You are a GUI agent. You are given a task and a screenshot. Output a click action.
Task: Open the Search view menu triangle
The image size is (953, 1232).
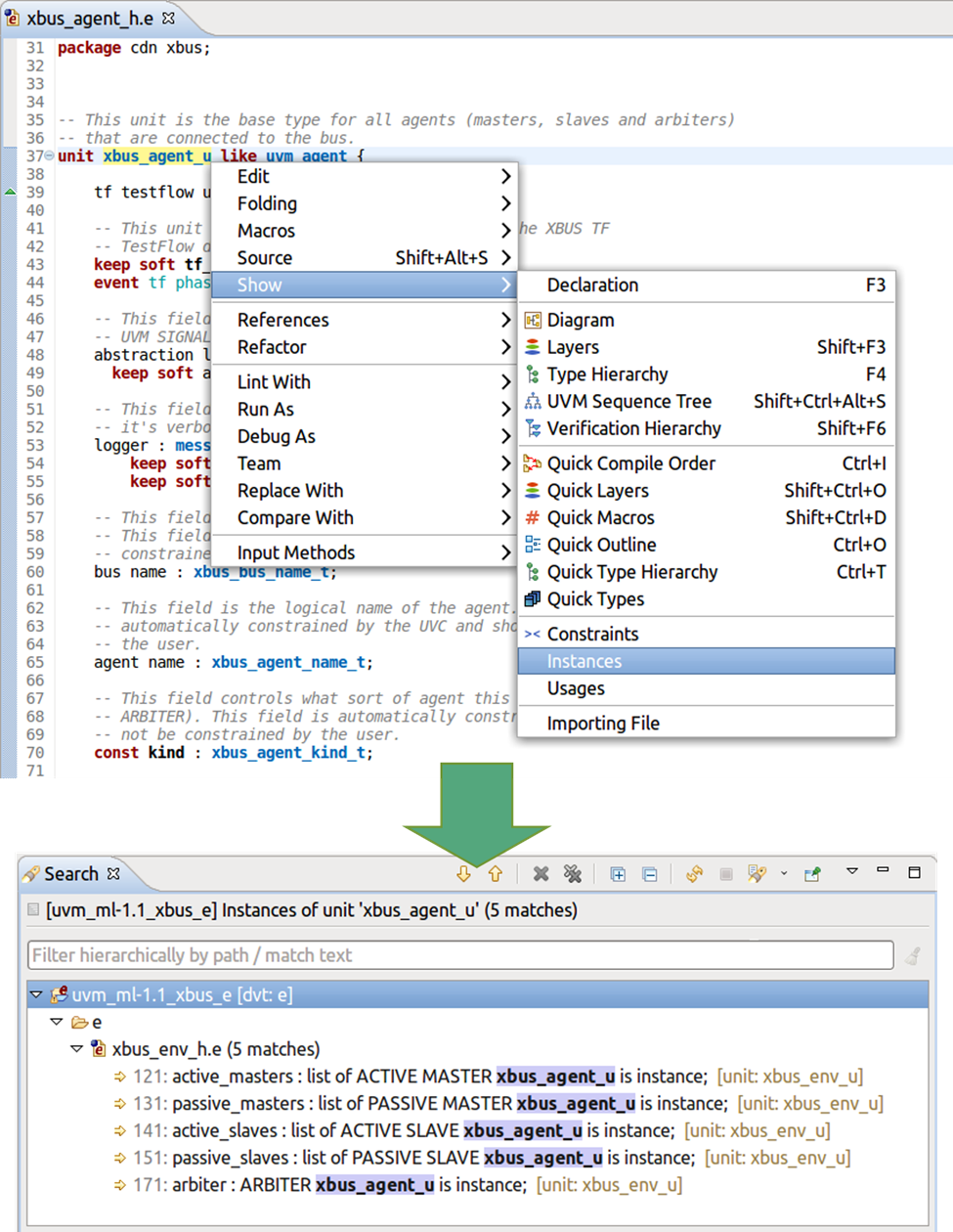point(852,871)
